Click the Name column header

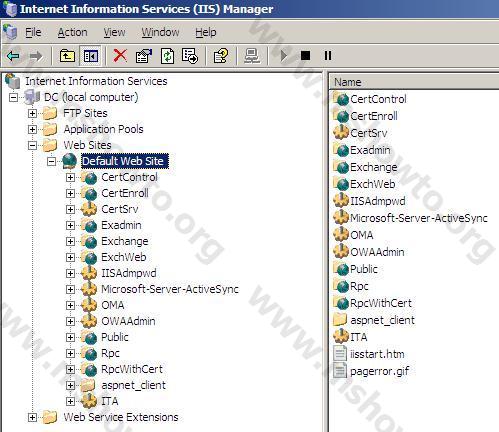[x=414, y=82]
